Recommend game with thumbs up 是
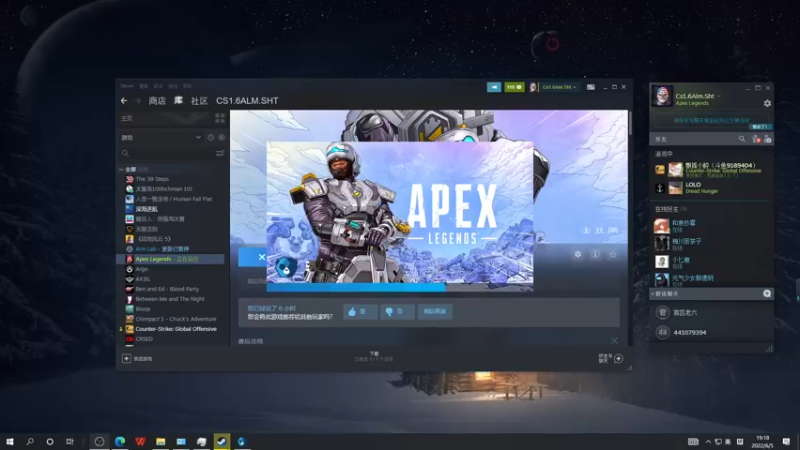The width and height of the screenshot is (800, 450). click(360, 311)
